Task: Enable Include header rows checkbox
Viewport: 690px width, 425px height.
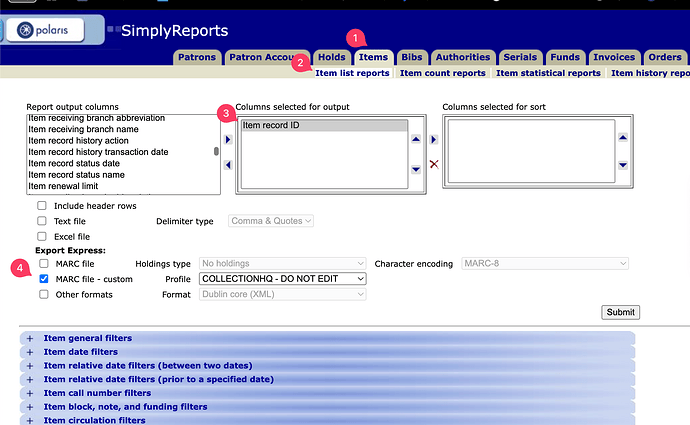Action: click(x=42, y=206)
